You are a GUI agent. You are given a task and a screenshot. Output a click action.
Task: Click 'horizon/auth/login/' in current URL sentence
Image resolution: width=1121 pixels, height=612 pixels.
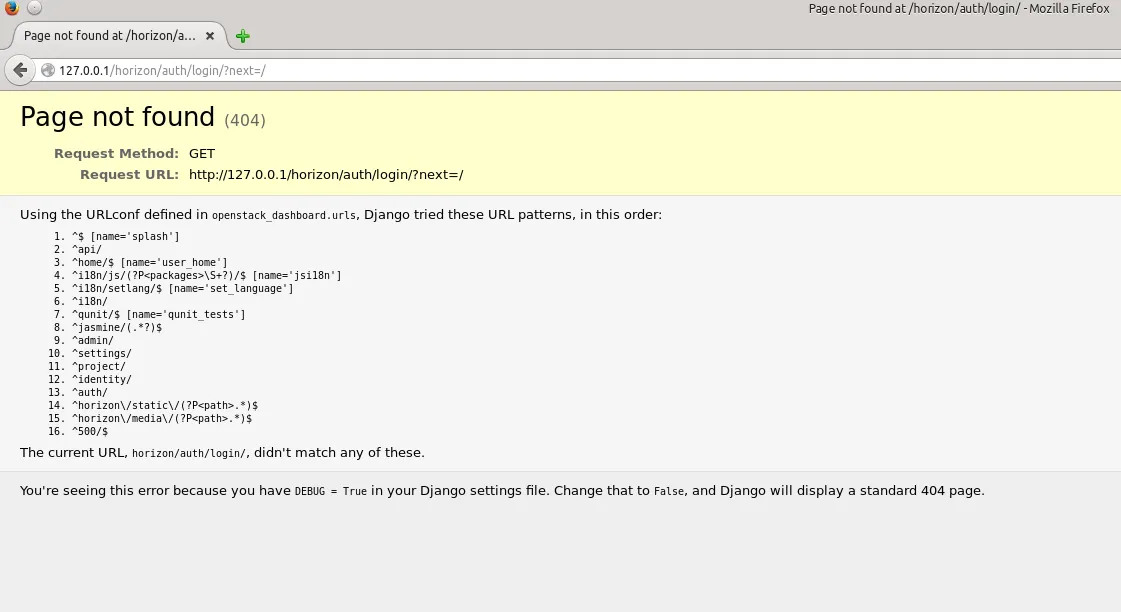point(189,453)
